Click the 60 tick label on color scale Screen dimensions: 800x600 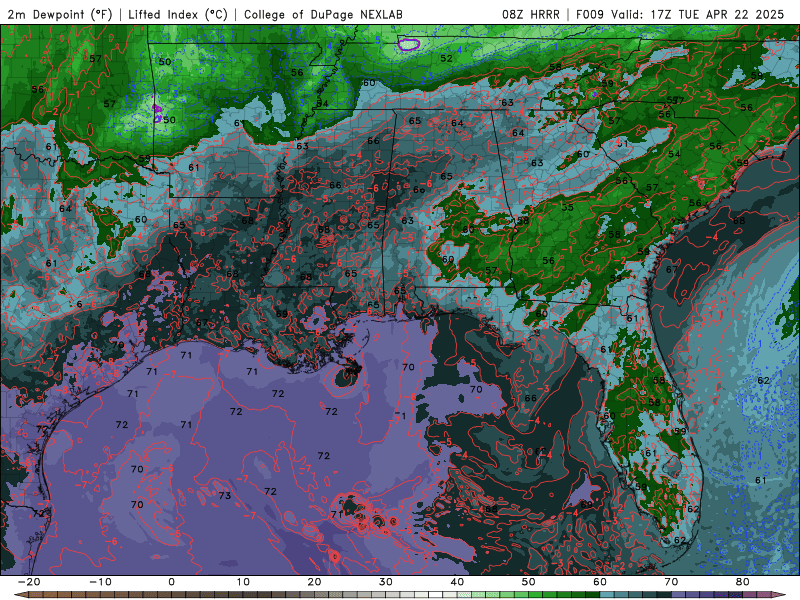tap(600, 582)
